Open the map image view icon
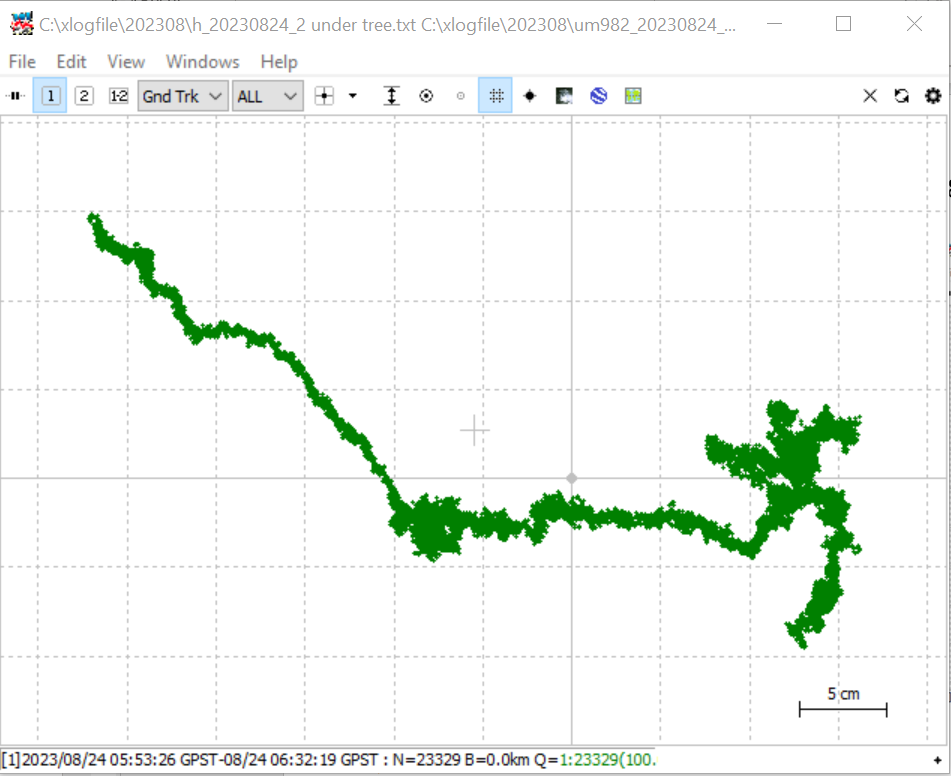951x776 pixels. (x=564, y=96)
